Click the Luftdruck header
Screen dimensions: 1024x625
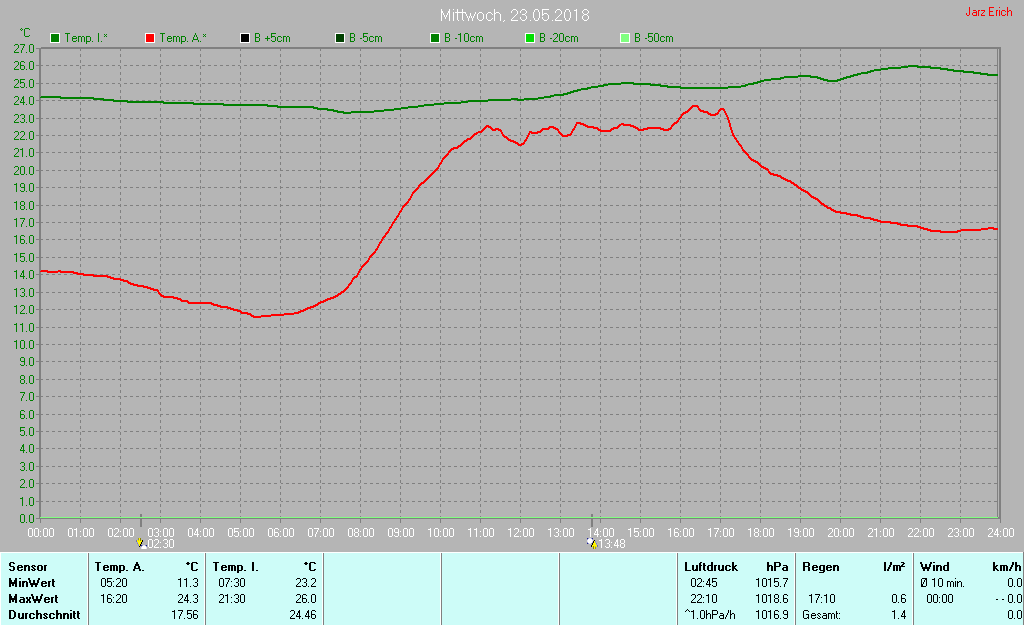coord(711,567)
